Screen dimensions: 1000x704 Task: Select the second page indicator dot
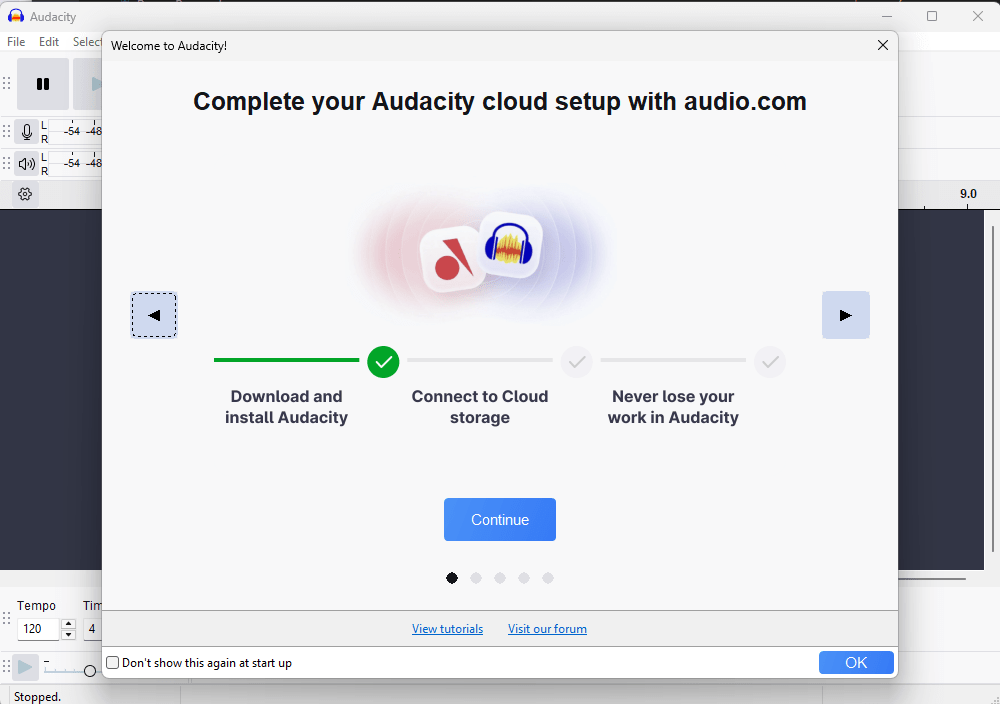click(x=476, y=578)
